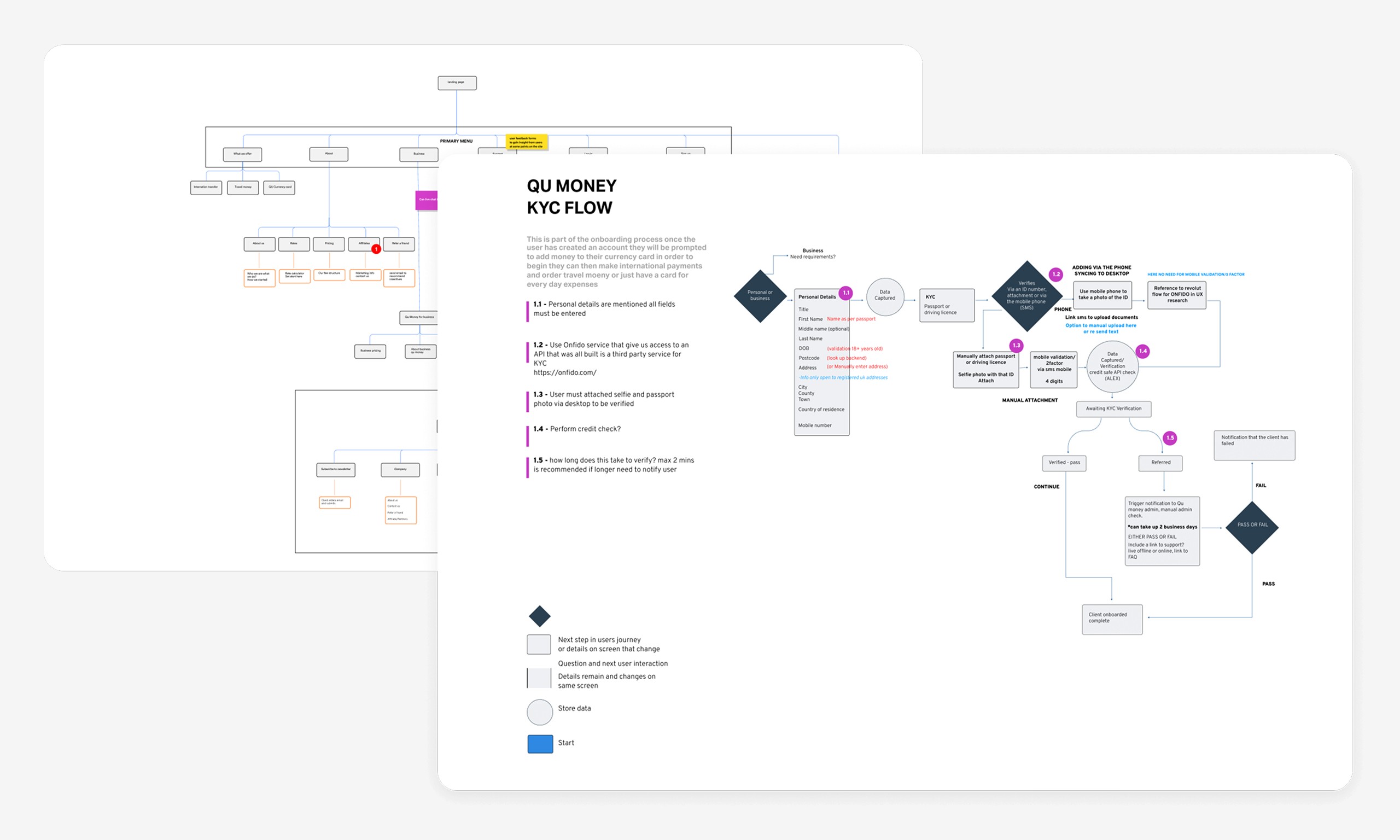Click the pink 1.5 annotation badge
1400x840 pixels.
coord(1170,437)
